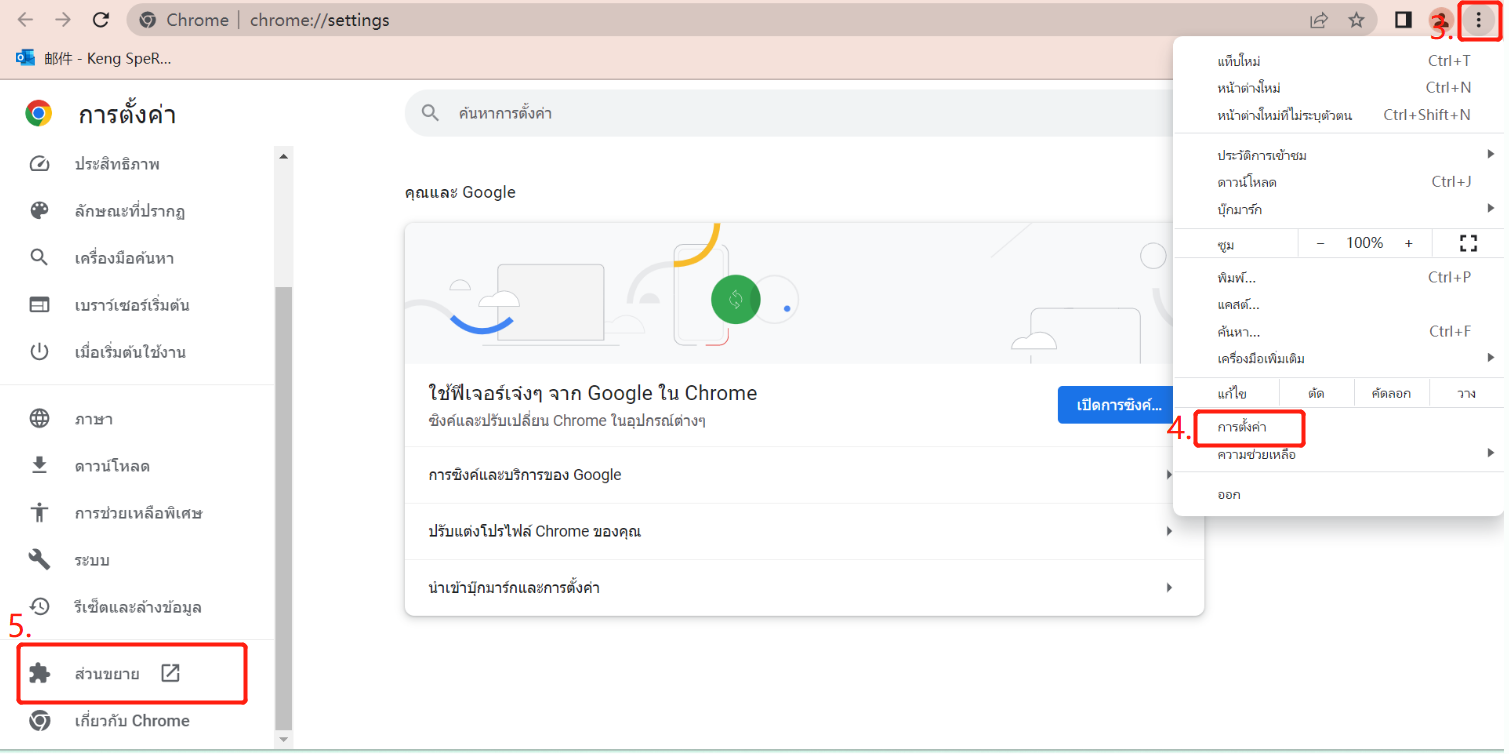This screenshot has width=1509, height=754.
Task: Open the three-dot Chrome menu
Action: (x=1479, y=20)
